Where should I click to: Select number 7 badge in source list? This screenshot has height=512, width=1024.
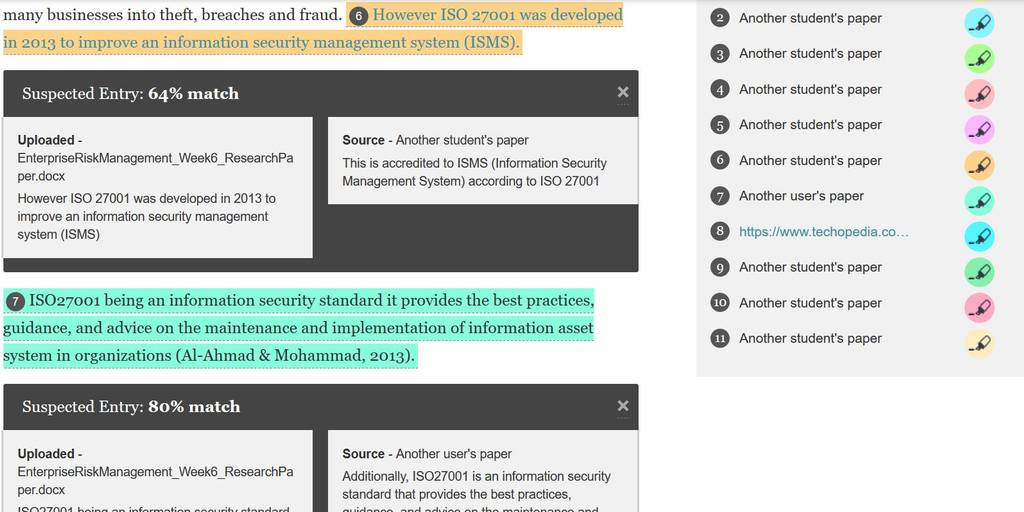coord(720,196)
